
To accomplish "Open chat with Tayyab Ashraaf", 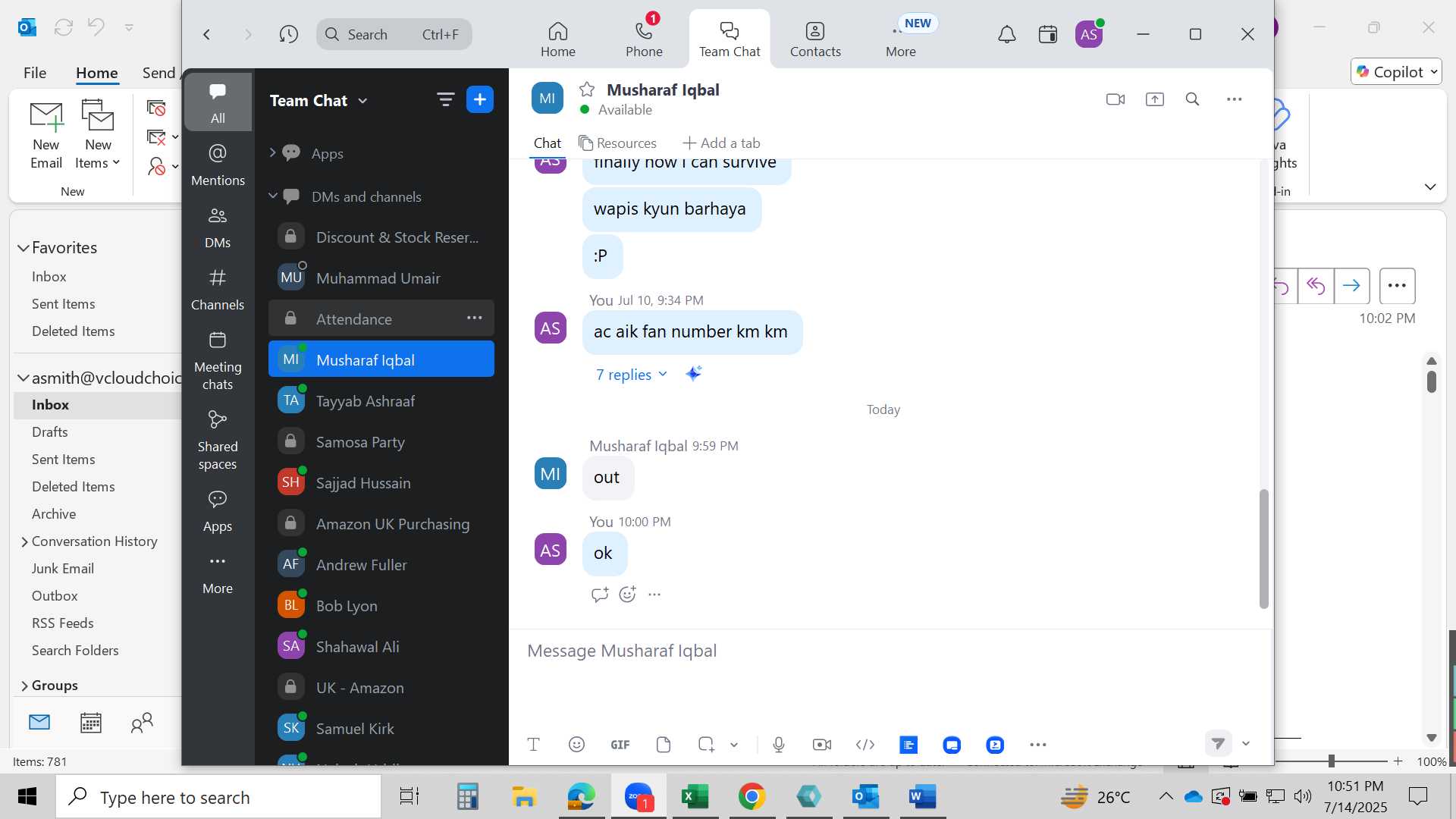I will click(x=381, y=400).
